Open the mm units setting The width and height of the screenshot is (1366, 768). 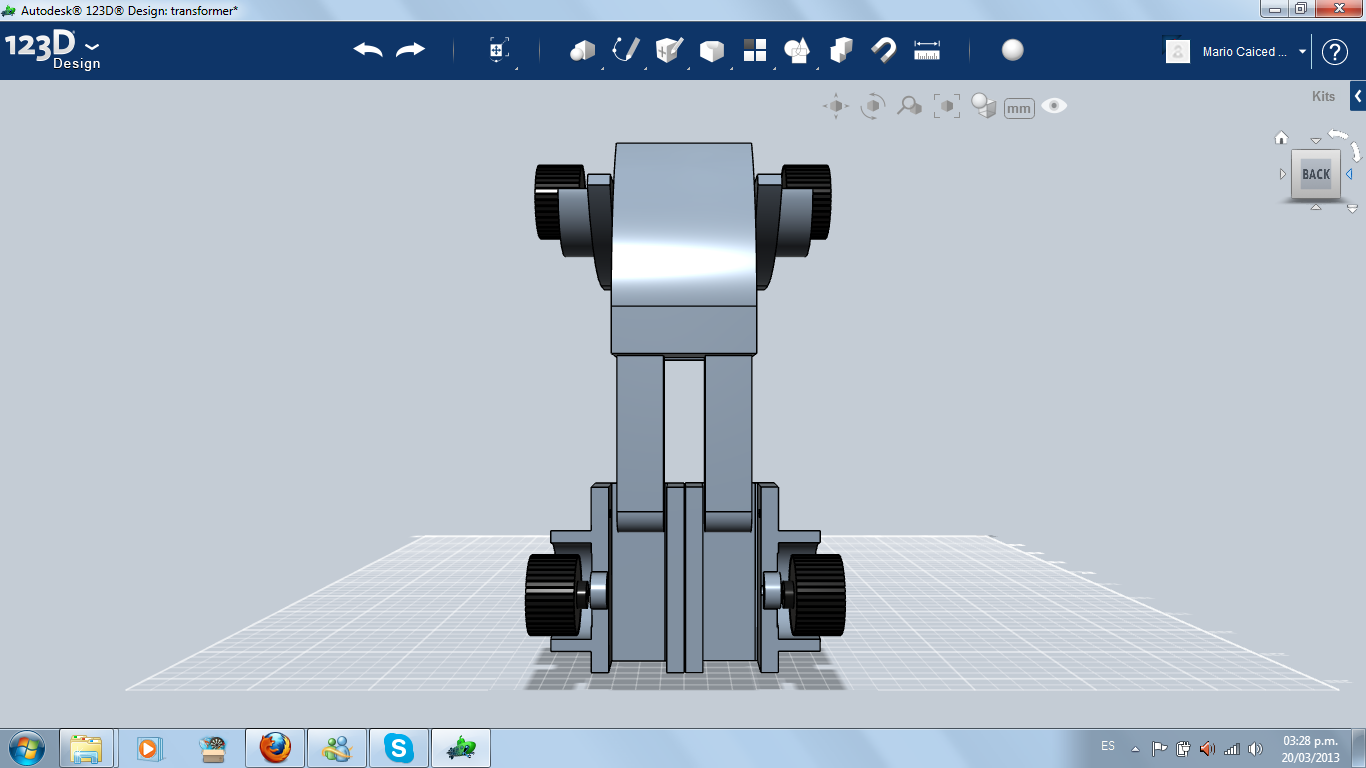point(1019,108)
